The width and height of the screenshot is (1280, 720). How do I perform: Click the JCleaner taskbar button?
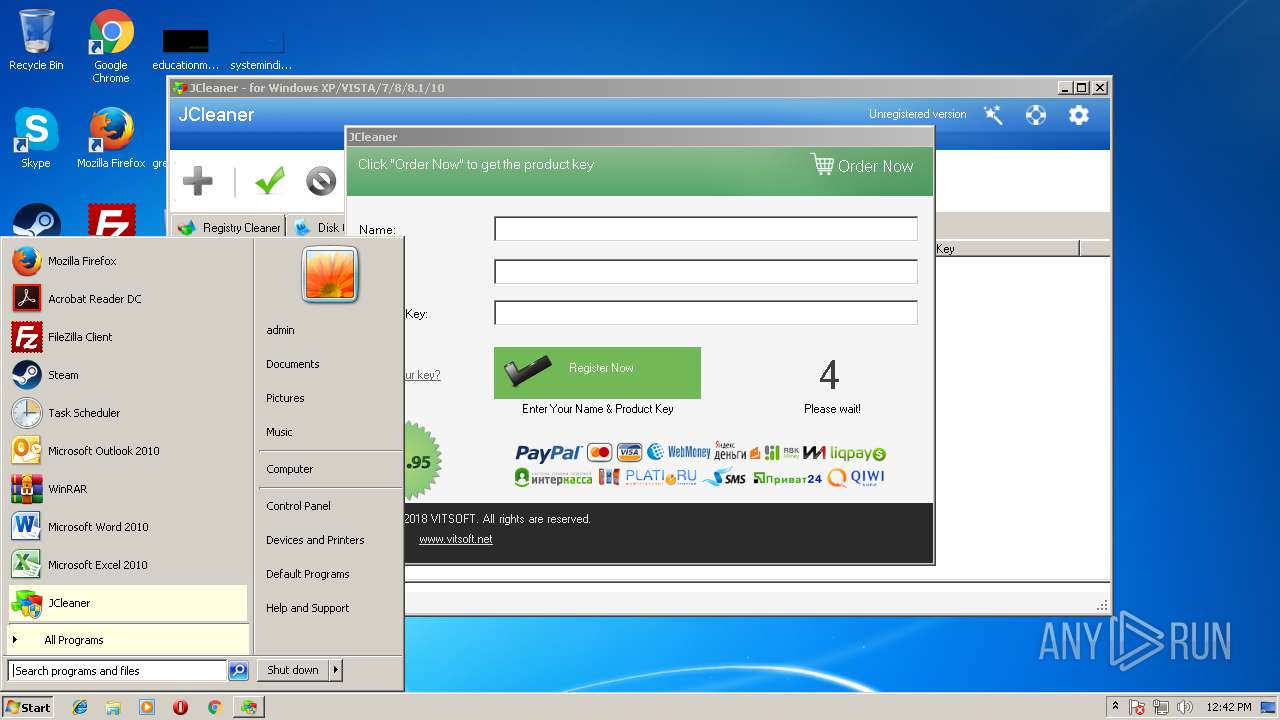248,707
